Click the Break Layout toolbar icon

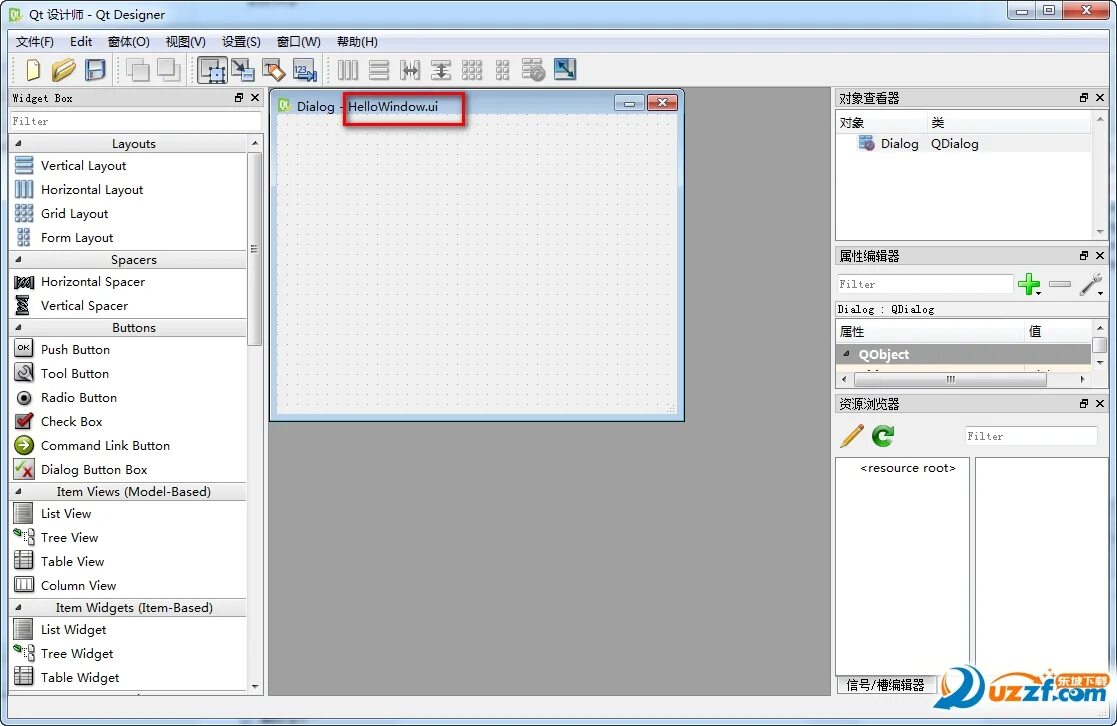[x=533, y=70]
